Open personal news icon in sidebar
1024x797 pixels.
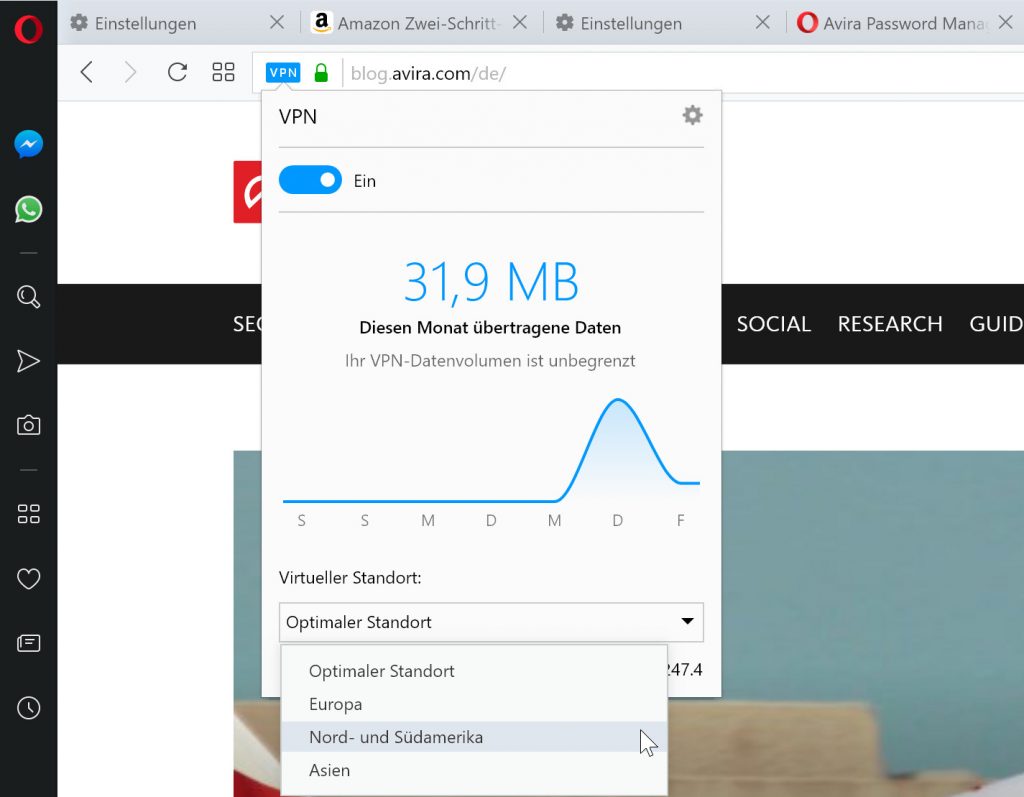point(29,643)
